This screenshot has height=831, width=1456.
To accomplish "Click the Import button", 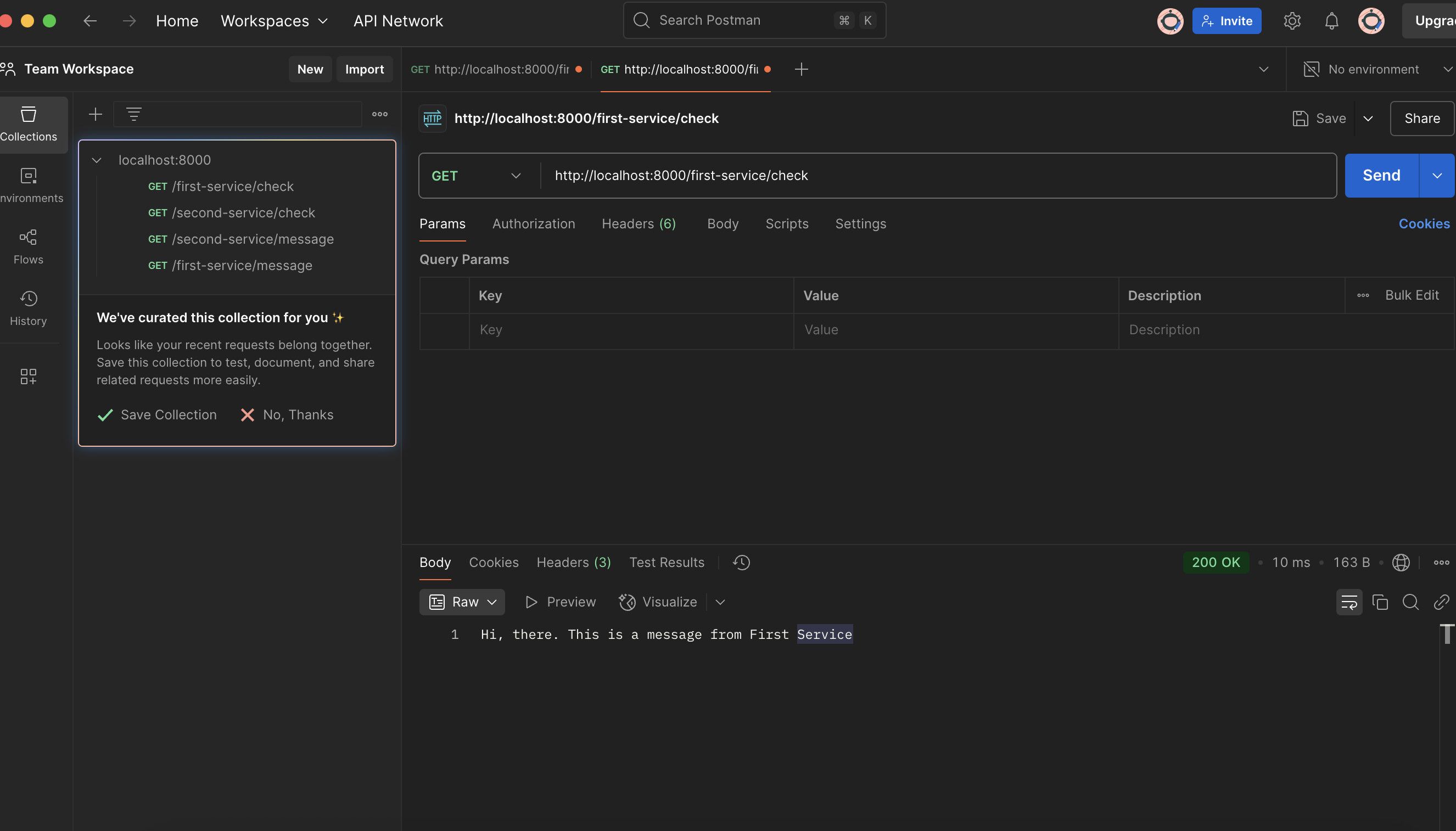I will pos(364,69).
